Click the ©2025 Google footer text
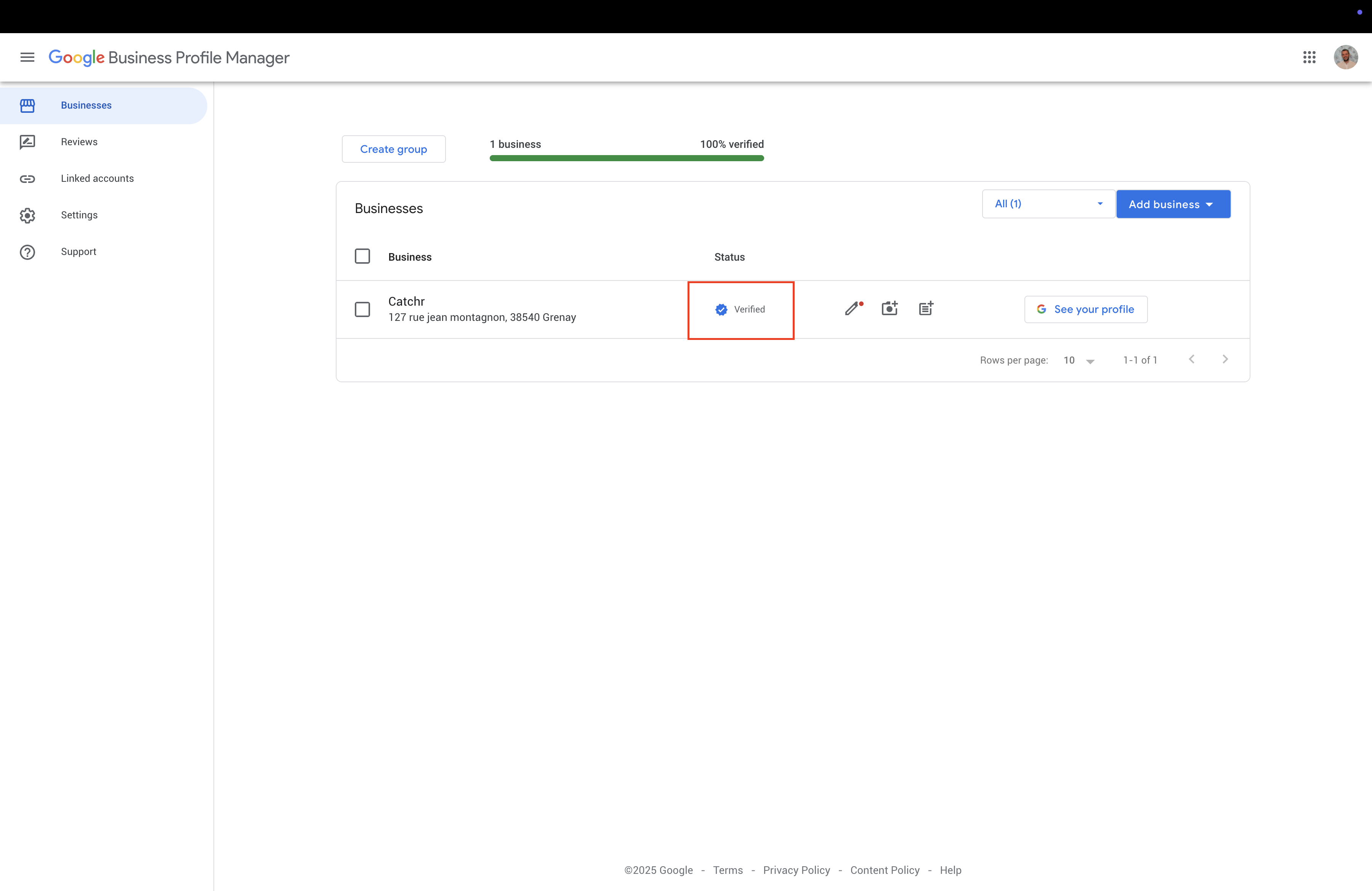The image size is (1372, 891). pos(658,870)
